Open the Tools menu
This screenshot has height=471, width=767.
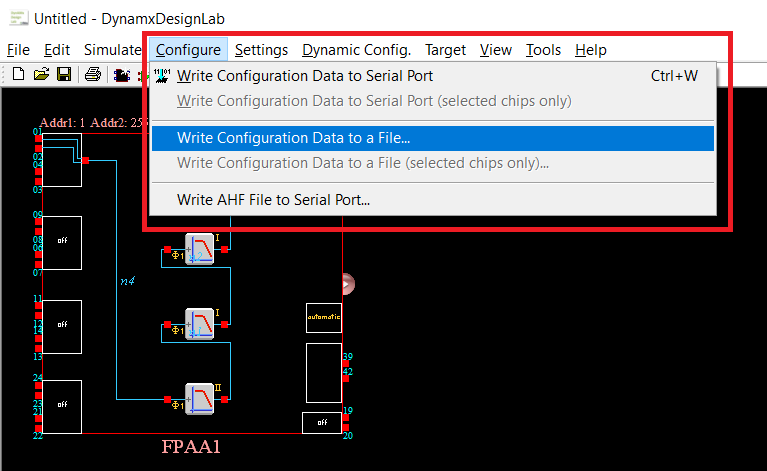pyautogui.click(x=543, y=50)
